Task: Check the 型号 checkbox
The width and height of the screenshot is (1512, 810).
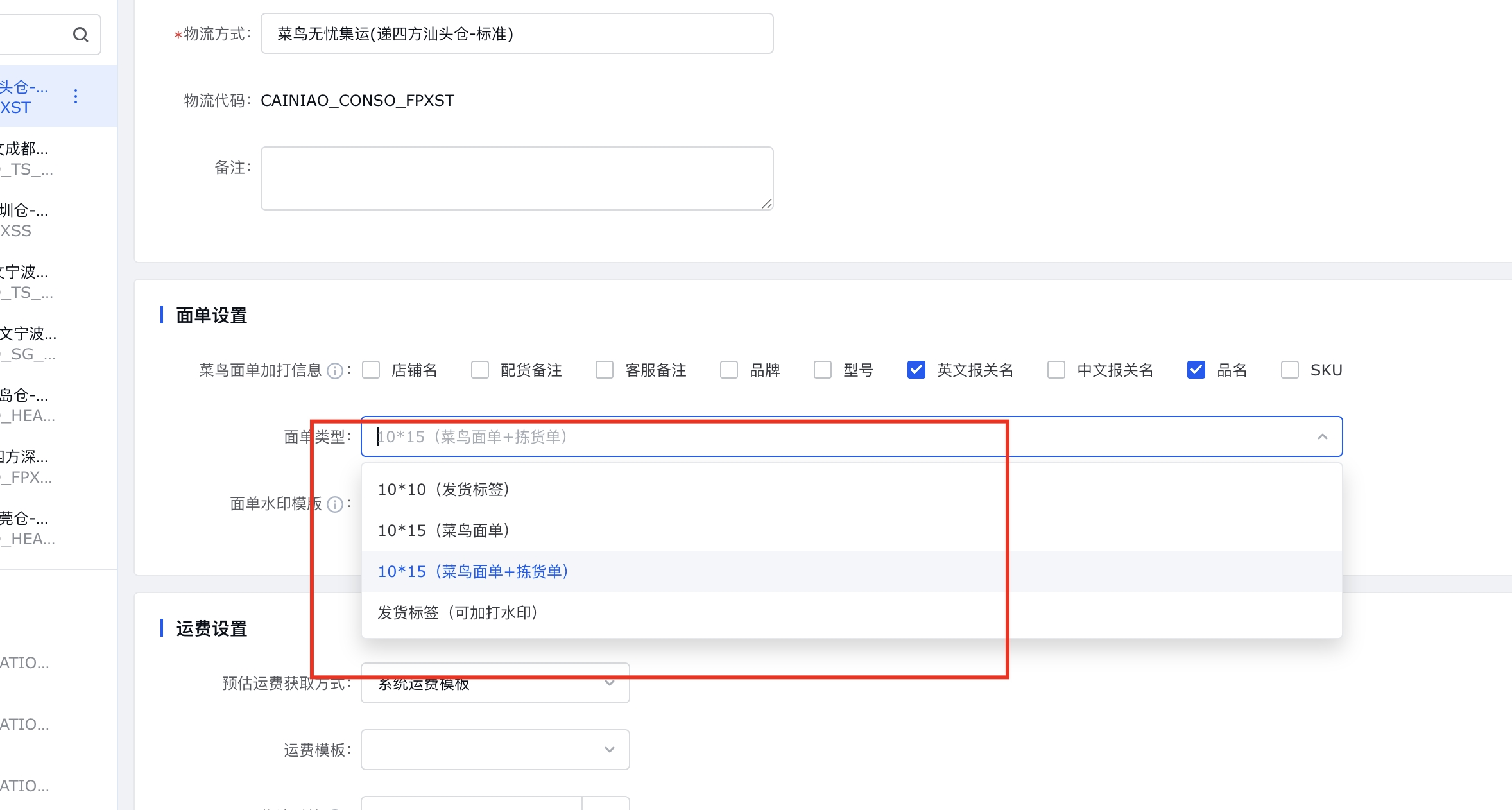Action: pos(823,370)
